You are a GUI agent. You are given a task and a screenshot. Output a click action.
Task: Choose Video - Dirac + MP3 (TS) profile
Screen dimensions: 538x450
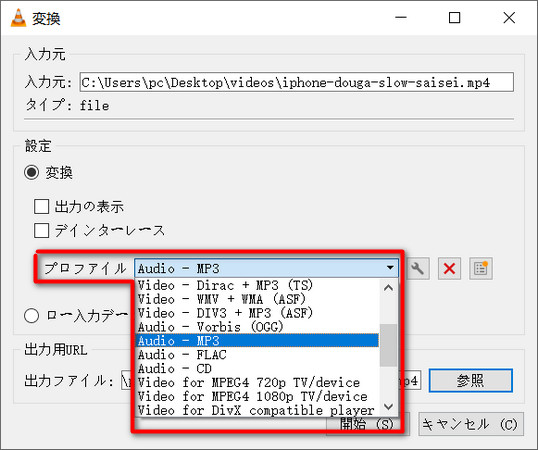coord(257,285)
